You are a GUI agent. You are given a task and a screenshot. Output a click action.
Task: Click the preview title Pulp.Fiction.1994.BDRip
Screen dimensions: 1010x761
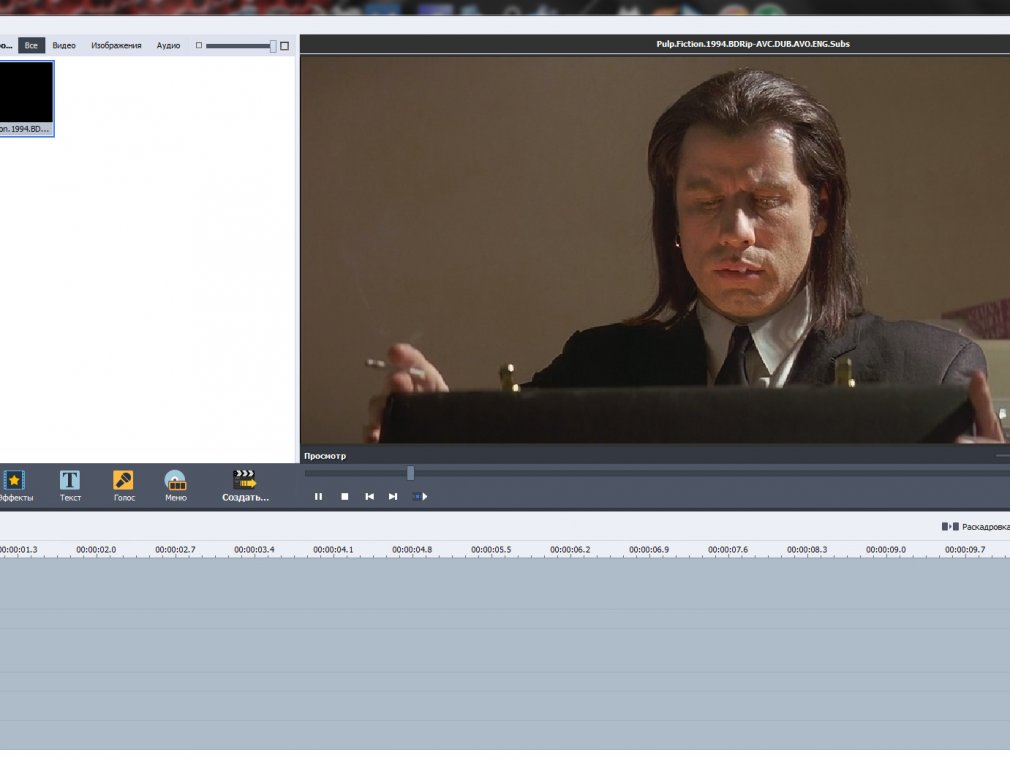pos(752,44)
